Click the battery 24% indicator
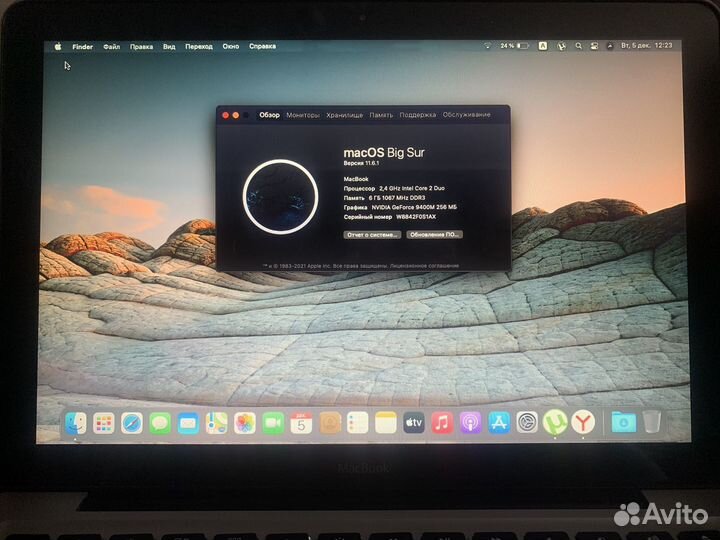 514,46
